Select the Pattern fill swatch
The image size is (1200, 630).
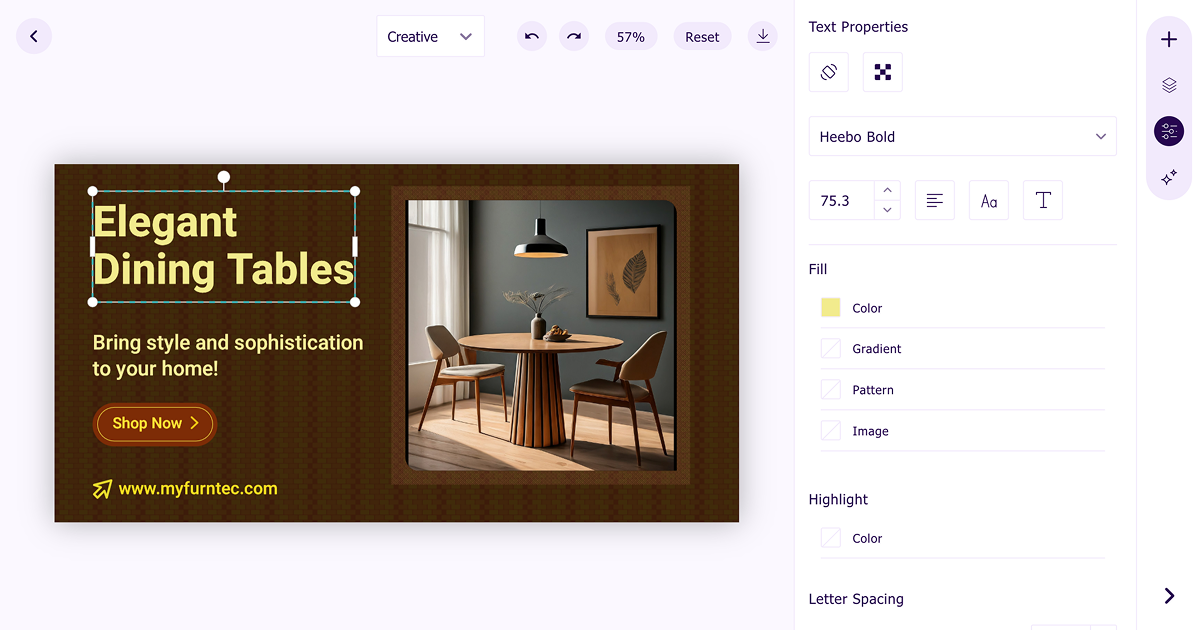(x=831, y=389)
